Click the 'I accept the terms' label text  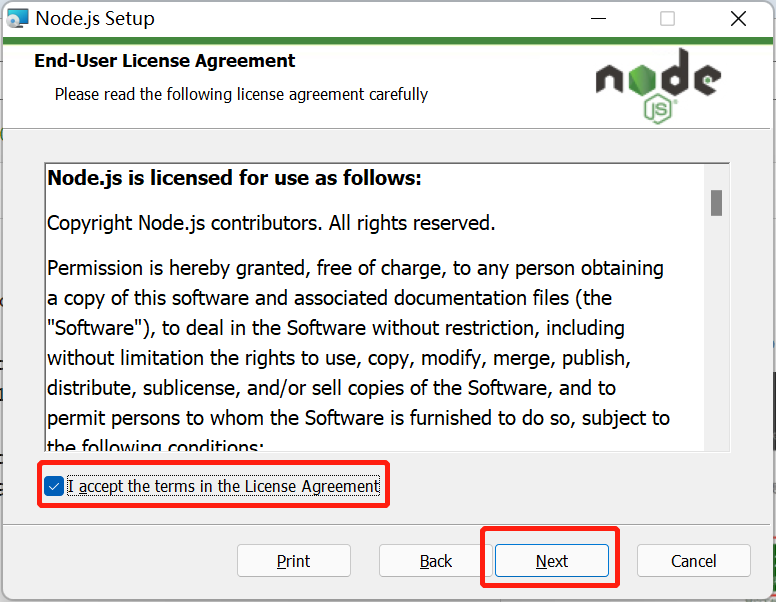[223, 487]
